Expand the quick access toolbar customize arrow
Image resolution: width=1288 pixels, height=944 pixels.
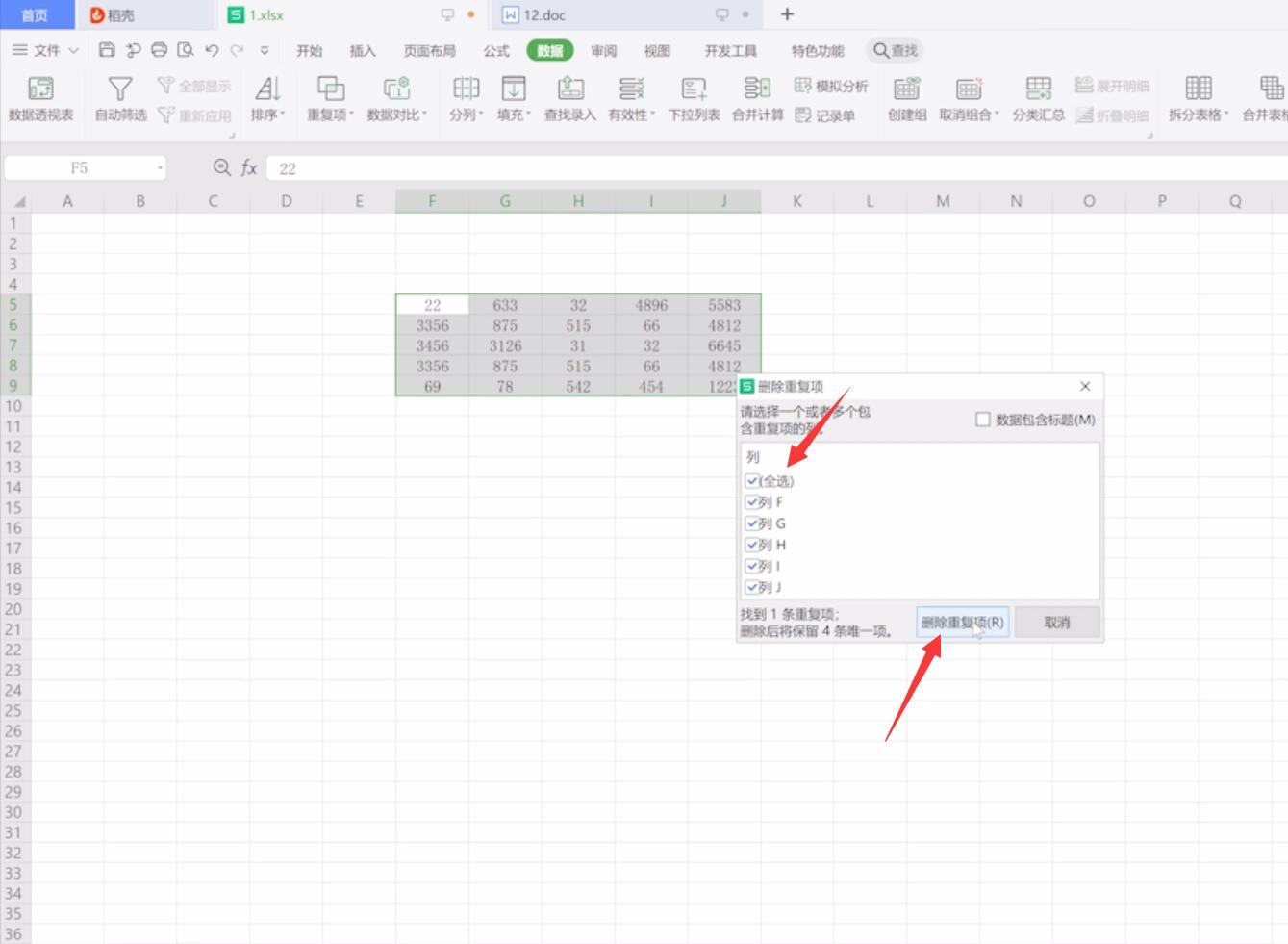(265, 51)
